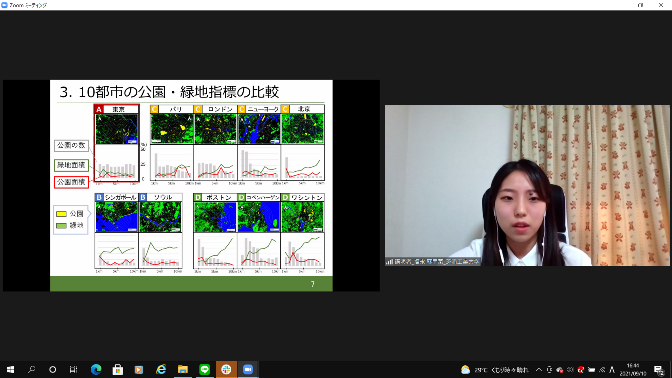Image resolution: width=672 pixels, height=378 pixels.
Task: Click the taskbar clock and date
Action: click(633, 370)
